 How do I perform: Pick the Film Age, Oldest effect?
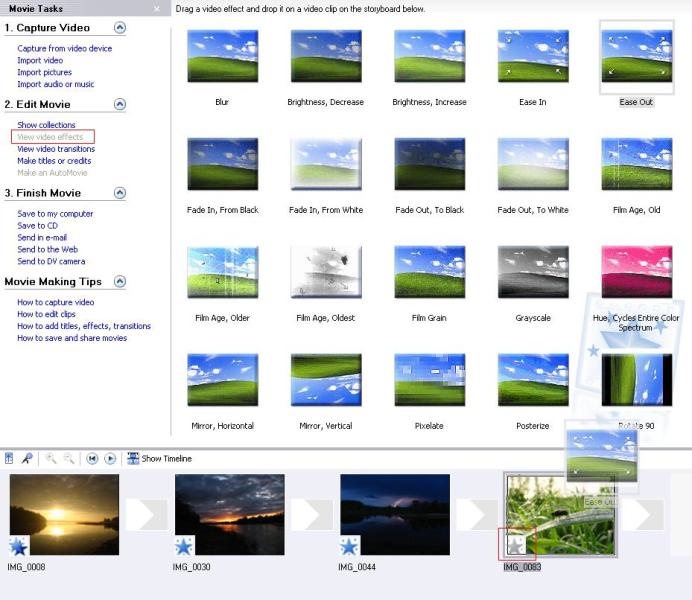click(326, 272)
